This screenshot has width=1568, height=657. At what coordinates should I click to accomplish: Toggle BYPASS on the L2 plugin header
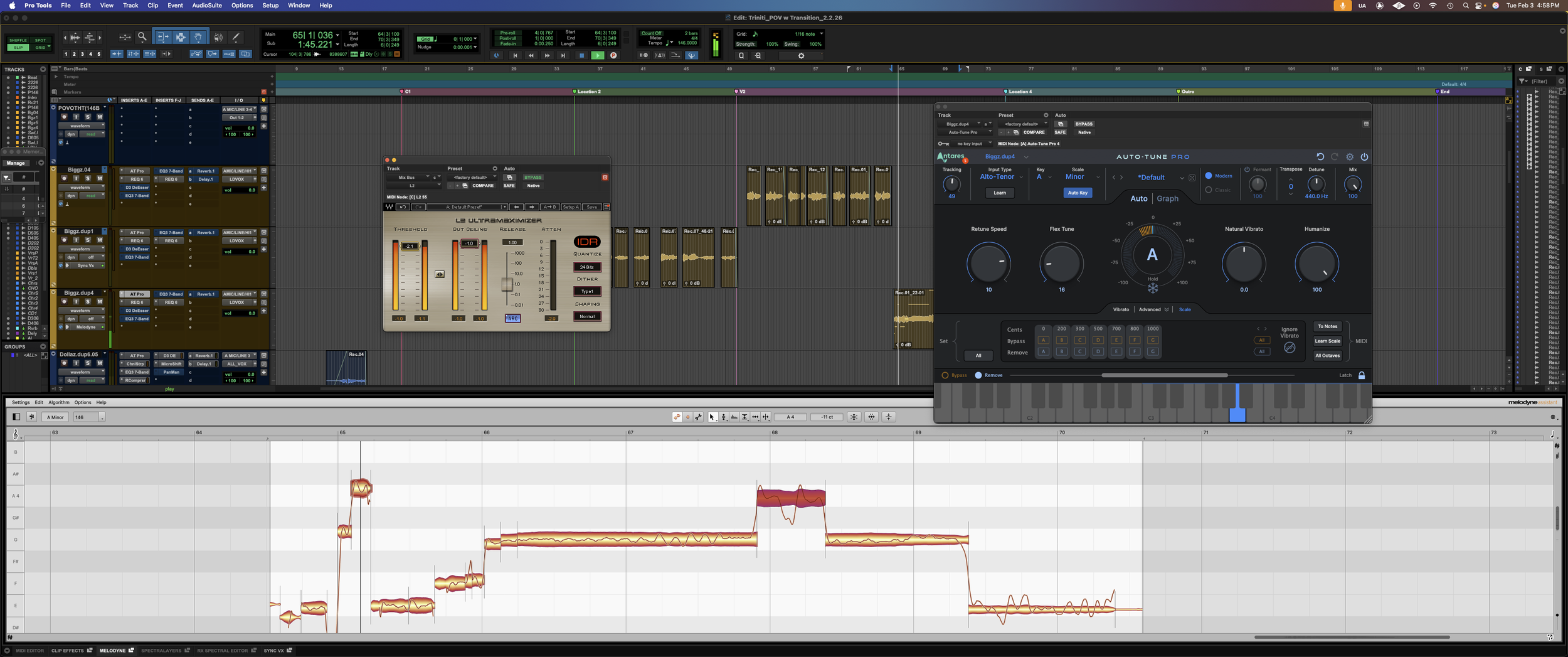[x=533, y=178]
